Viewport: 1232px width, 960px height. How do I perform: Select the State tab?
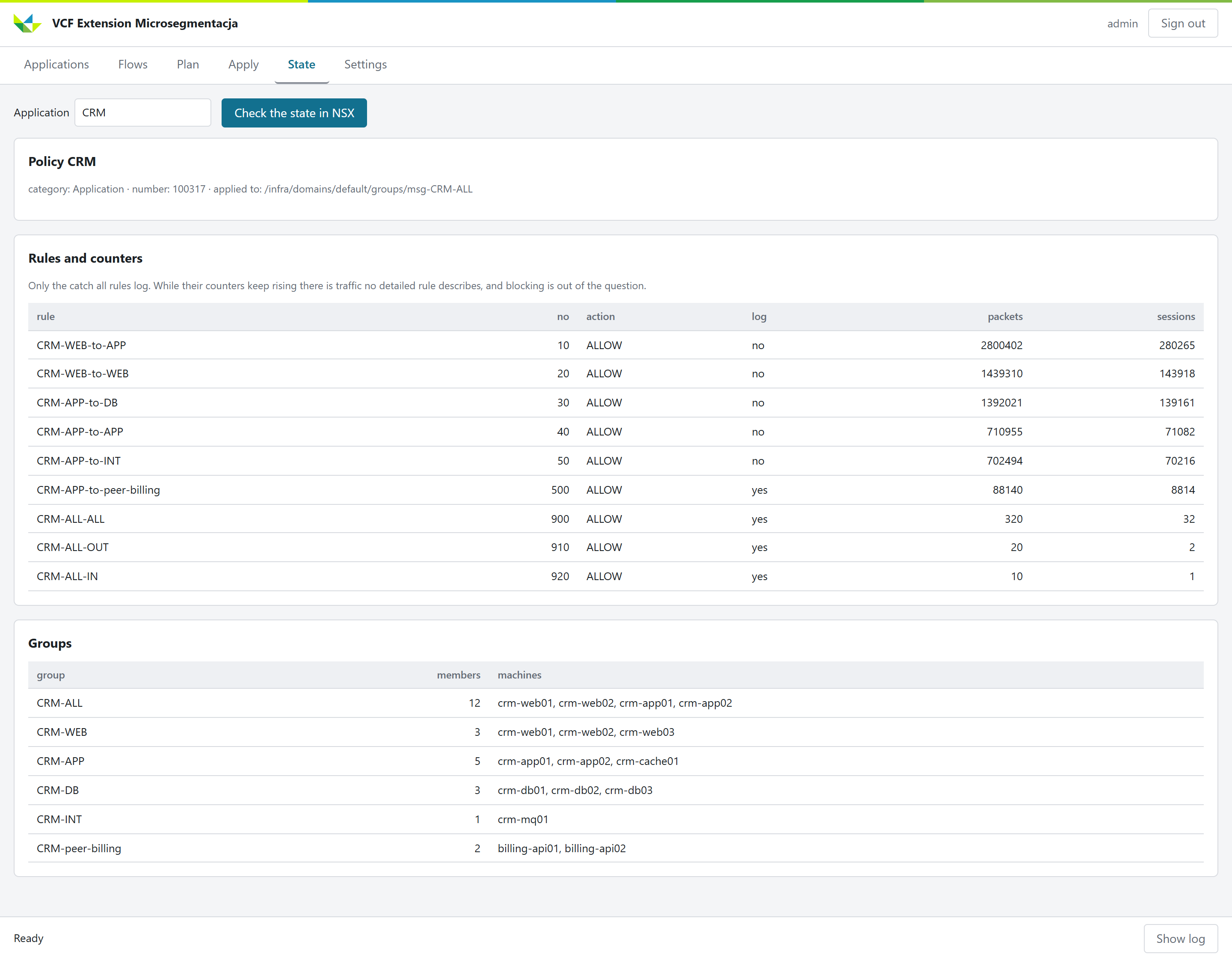point(301,64)
